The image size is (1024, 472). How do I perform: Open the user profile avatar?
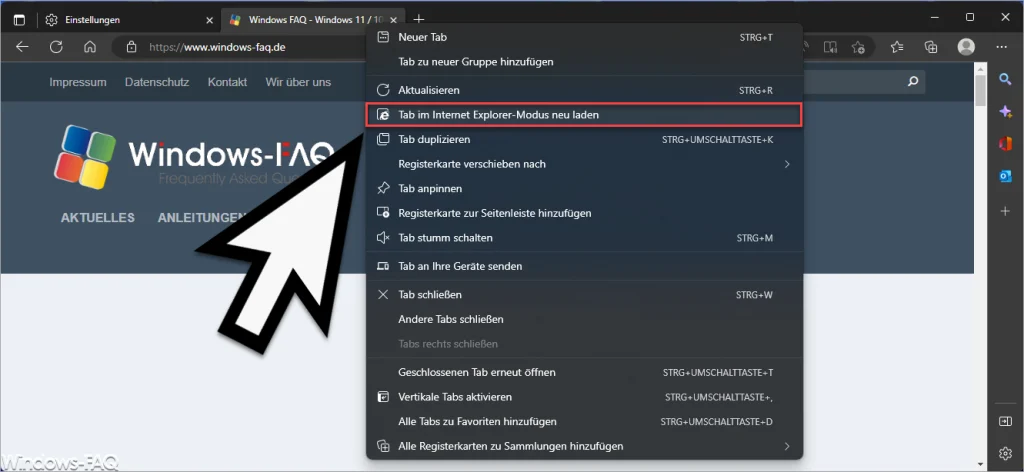[x=966, y=46]
